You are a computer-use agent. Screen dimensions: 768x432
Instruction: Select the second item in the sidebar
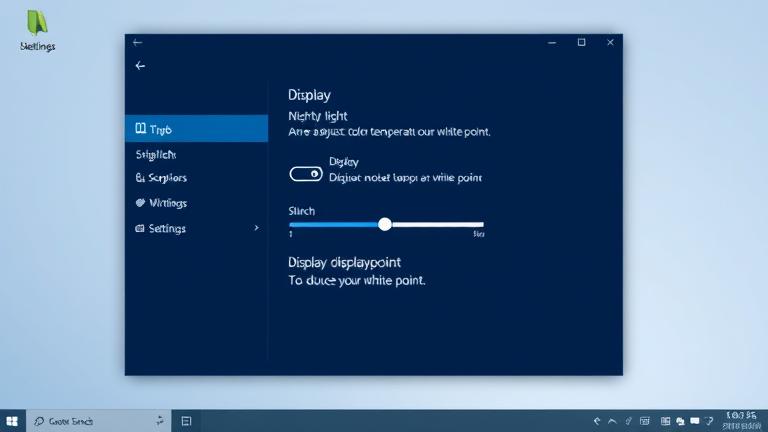click(x=156, y=155)
